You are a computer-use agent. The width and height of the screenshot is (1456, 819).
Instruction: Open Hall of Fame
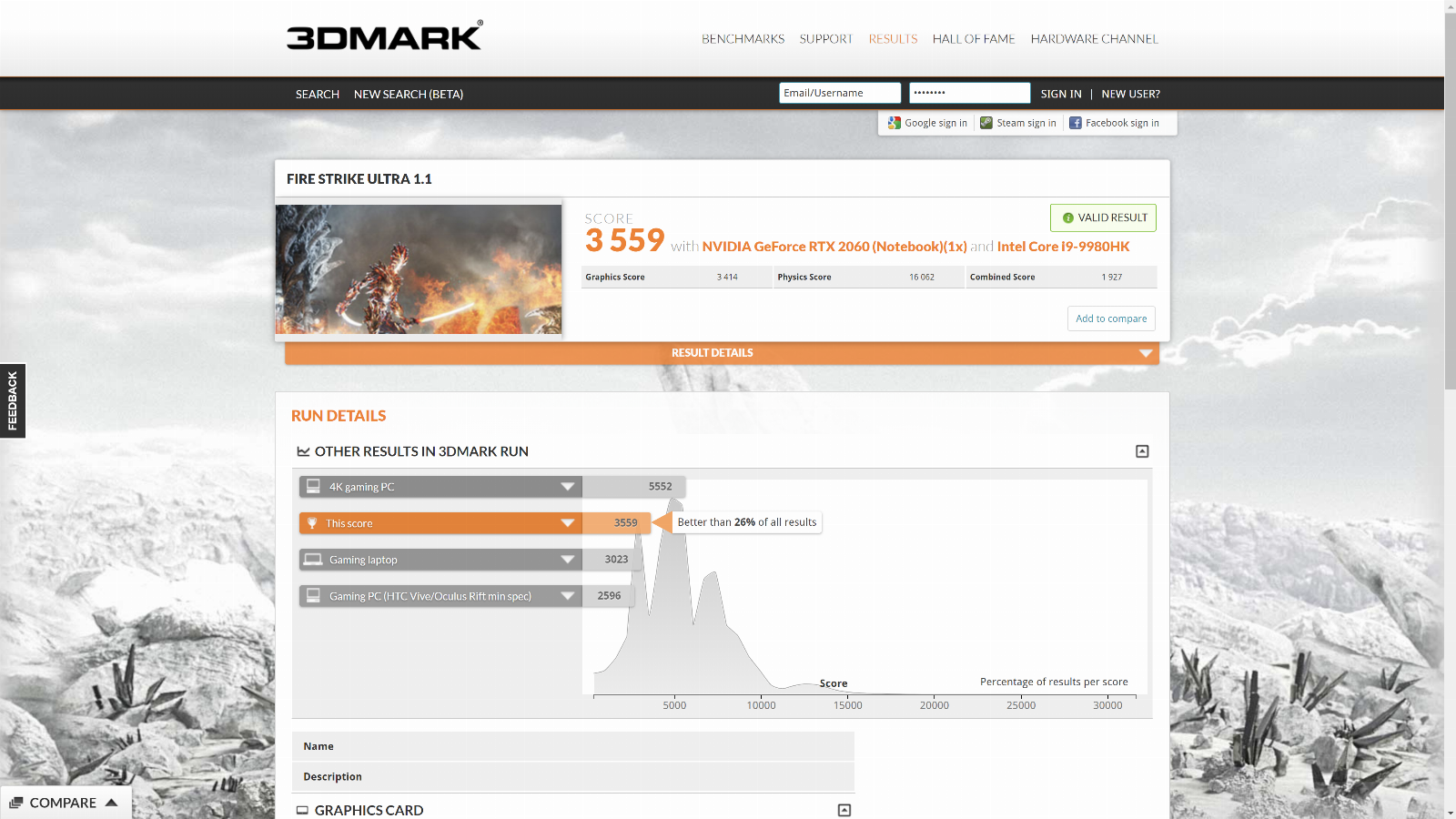point(974,39)
